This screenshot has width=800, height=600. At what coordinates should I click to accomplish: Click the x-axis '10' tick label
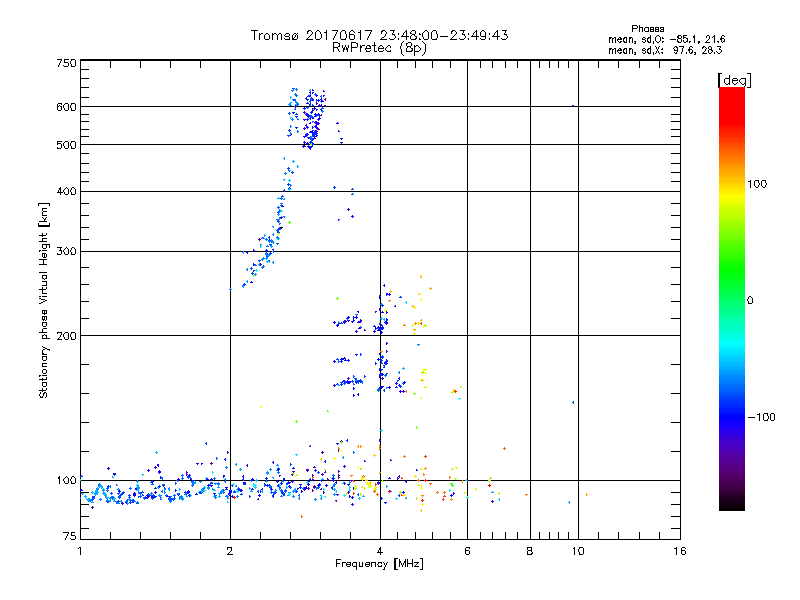pos(578,551)
